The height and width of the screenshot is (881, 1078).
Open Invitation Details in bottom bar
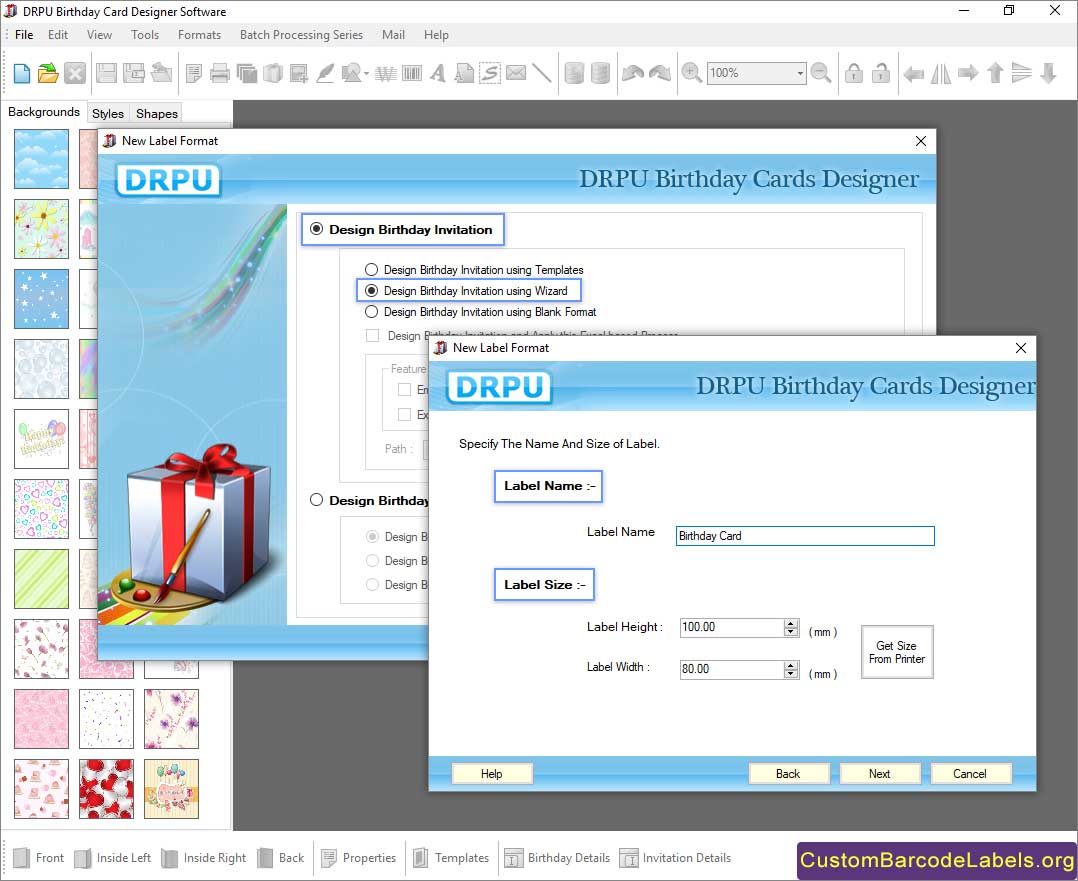click(675, 858)
